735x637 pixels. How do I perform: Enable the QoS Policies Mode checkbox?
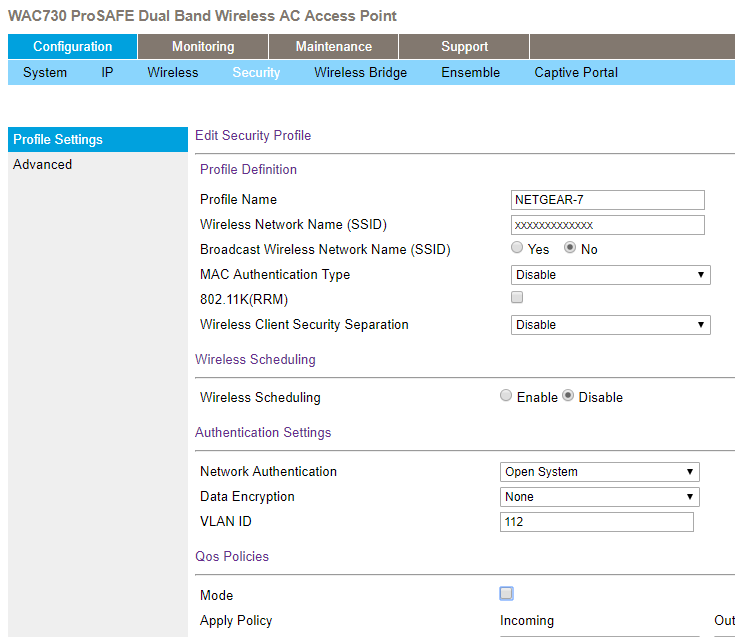tap(506, 593)
